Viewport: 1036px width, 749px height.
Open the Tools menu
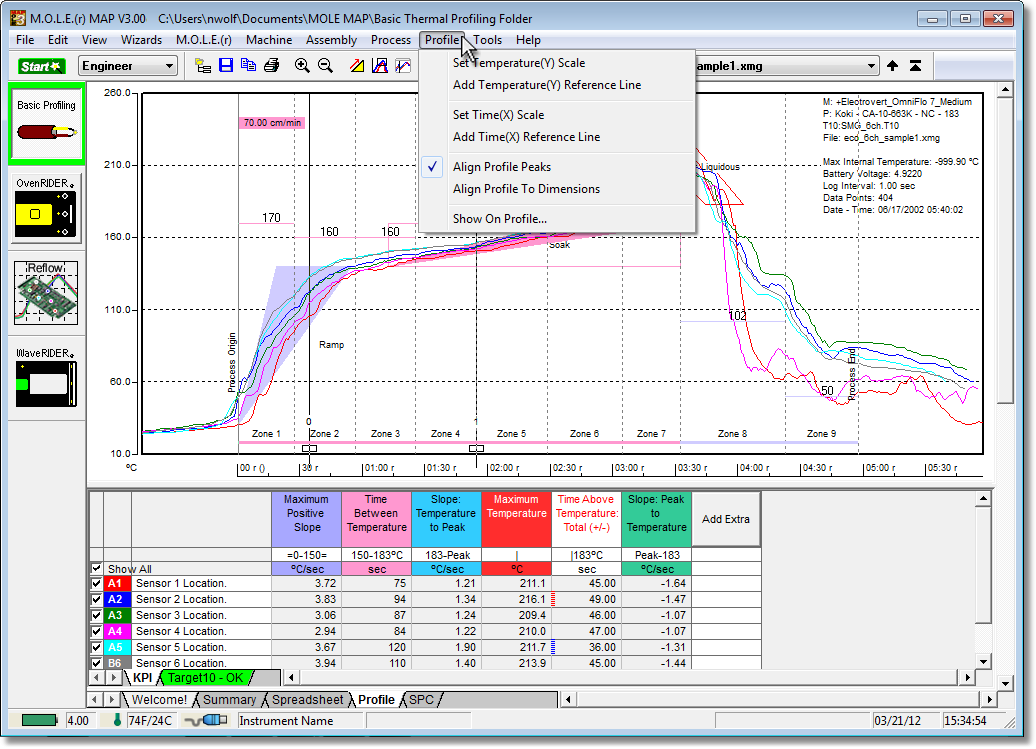coord(488,40)
